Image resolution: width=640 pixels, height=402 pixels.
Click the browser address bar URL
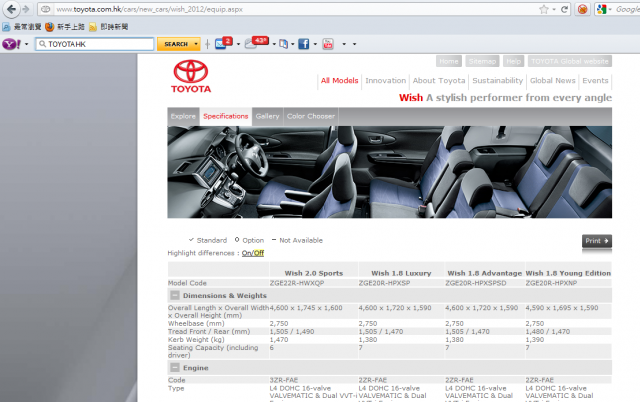(x=149, y=9)
